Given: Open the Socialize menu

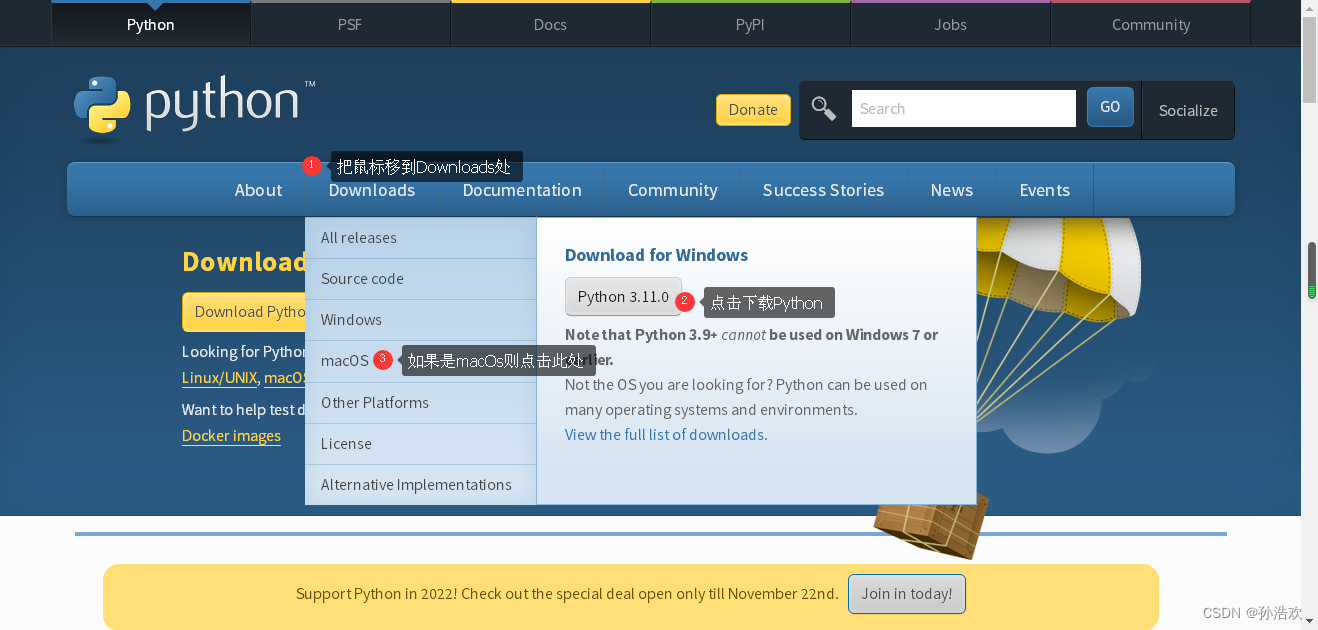Looking at the screenshot, I should click(x=1188, y=110).
